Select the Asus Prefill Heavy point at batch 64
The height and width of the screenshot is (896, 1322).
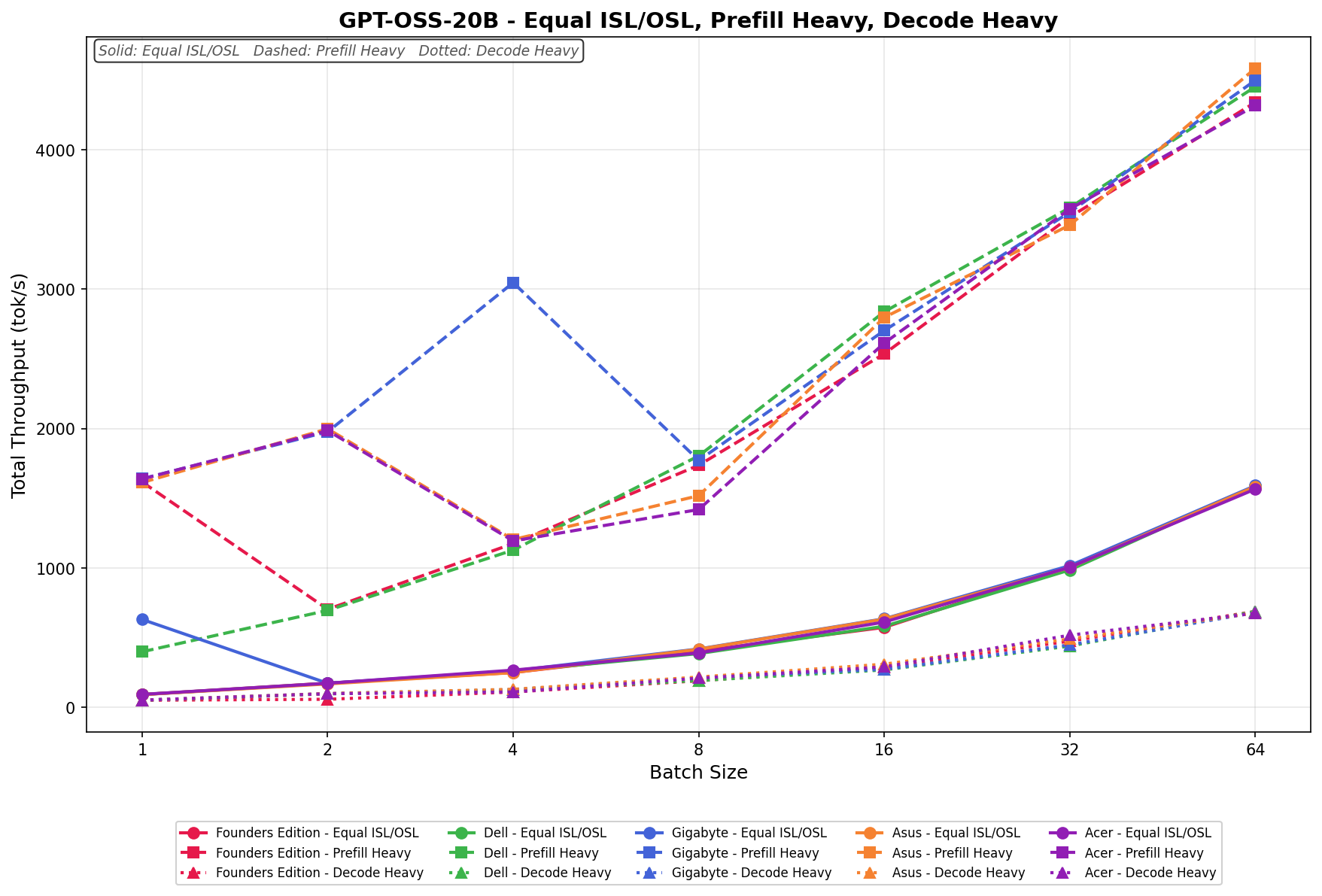1254,69
